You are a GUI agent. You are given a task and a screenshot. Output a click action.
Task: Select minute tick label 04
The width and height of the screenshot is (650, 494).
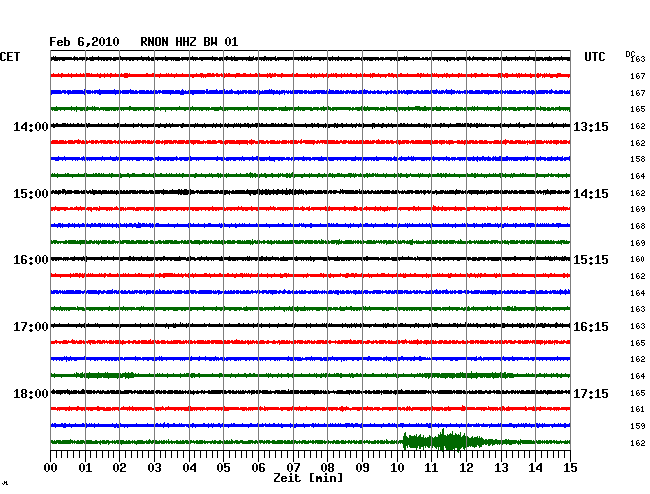pyautogui.click(x=189, y=468)
